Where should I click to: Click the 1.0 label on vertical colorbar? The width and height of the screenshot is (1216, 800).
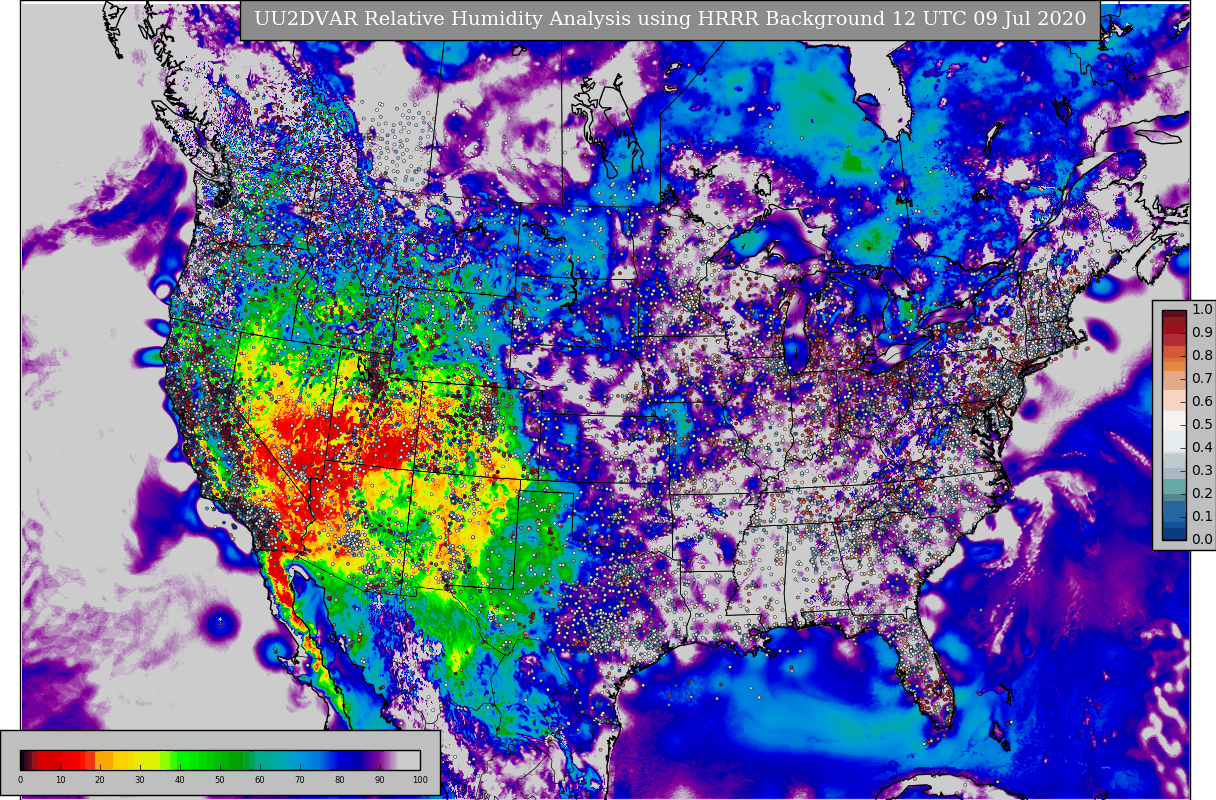(1202, 309)
